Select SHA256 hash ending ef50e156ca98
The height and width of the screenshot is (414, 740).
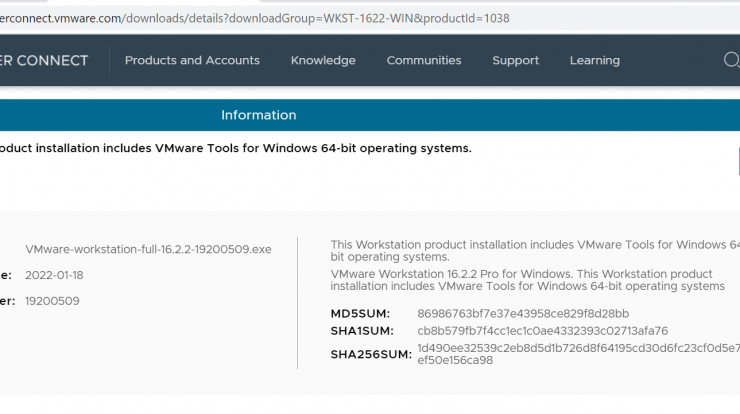pyautogui.click(x=455, y=360)
